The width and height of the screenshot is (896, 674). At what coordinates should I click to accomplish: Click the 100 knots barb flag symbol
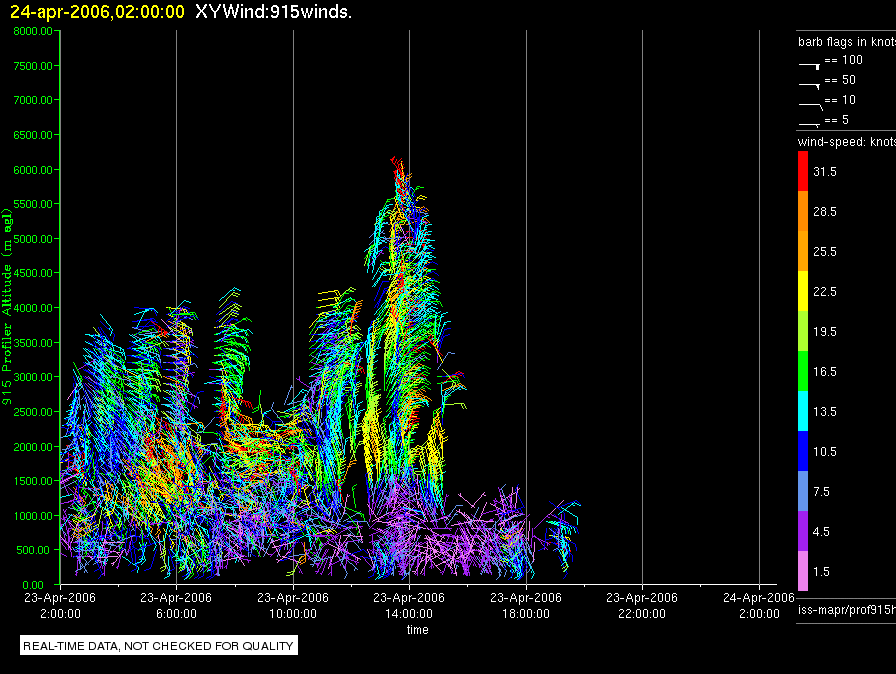(809, 63)
